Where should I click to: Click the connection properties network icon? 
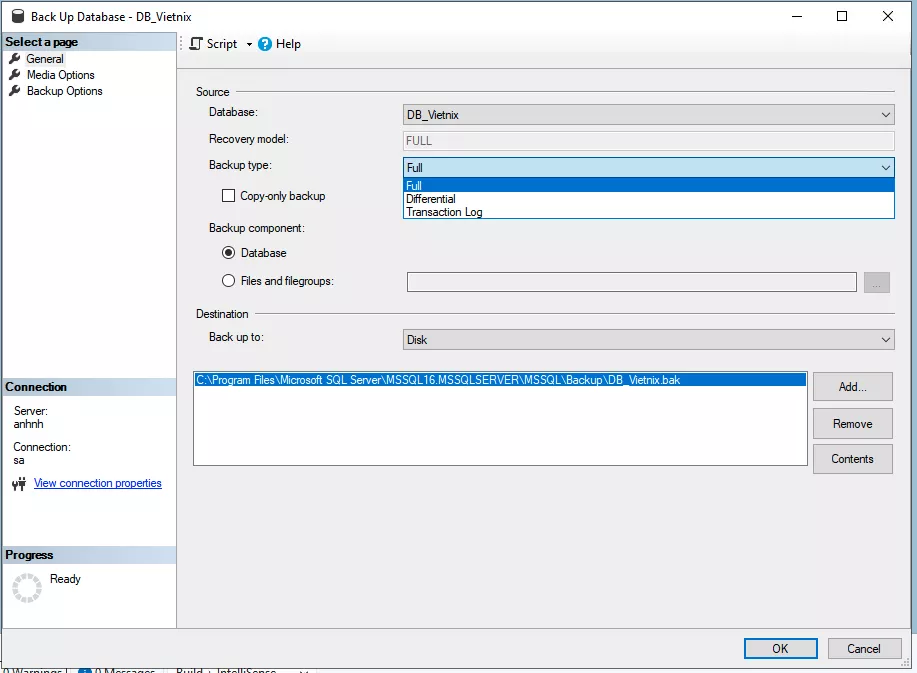click(x=19, y=484)
